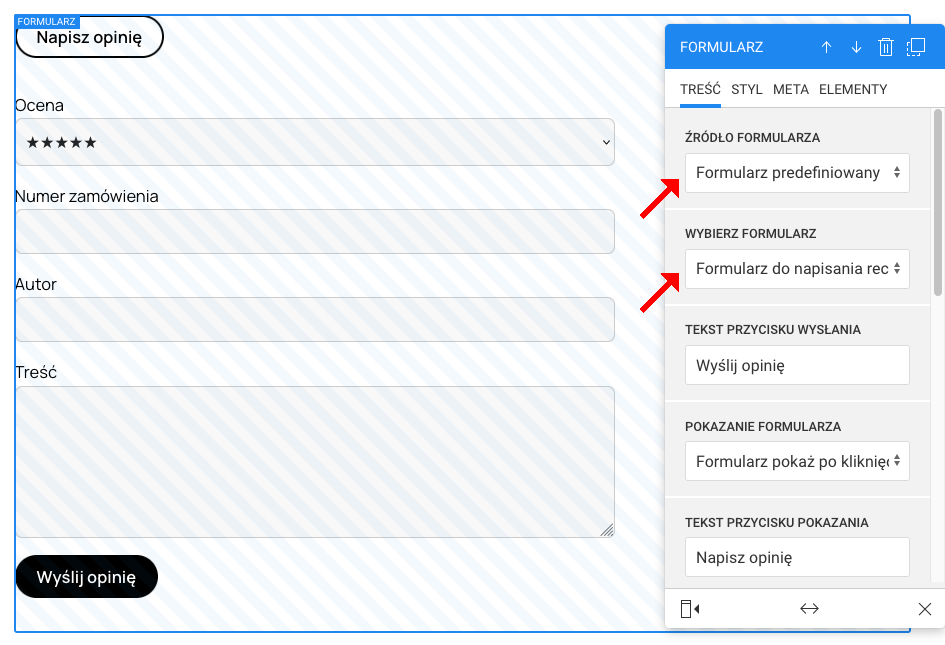The image size is (945, 645).
Task: Click the Napisz opinię button
Action: 89,37
